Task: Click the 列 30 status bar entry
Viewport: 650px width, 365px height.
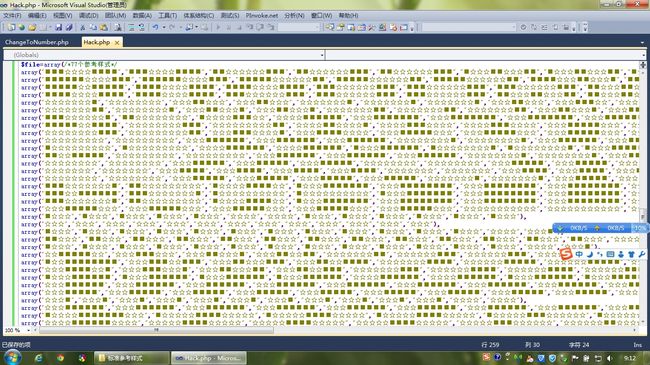Action: 532,345
